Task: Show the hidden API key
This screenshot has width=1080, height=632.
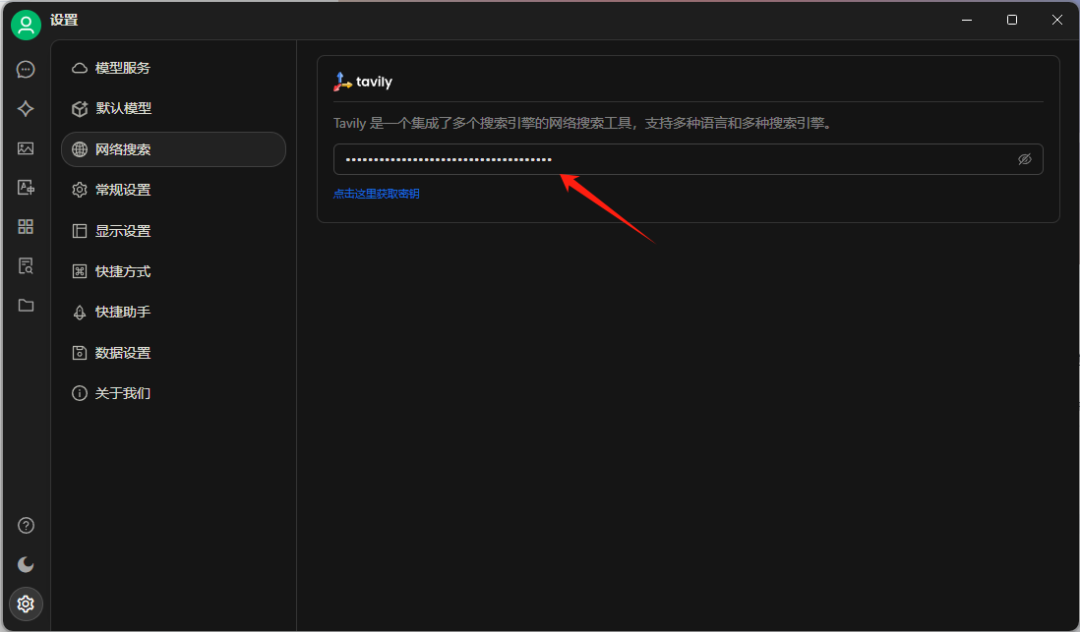Action: point(1024,159)
